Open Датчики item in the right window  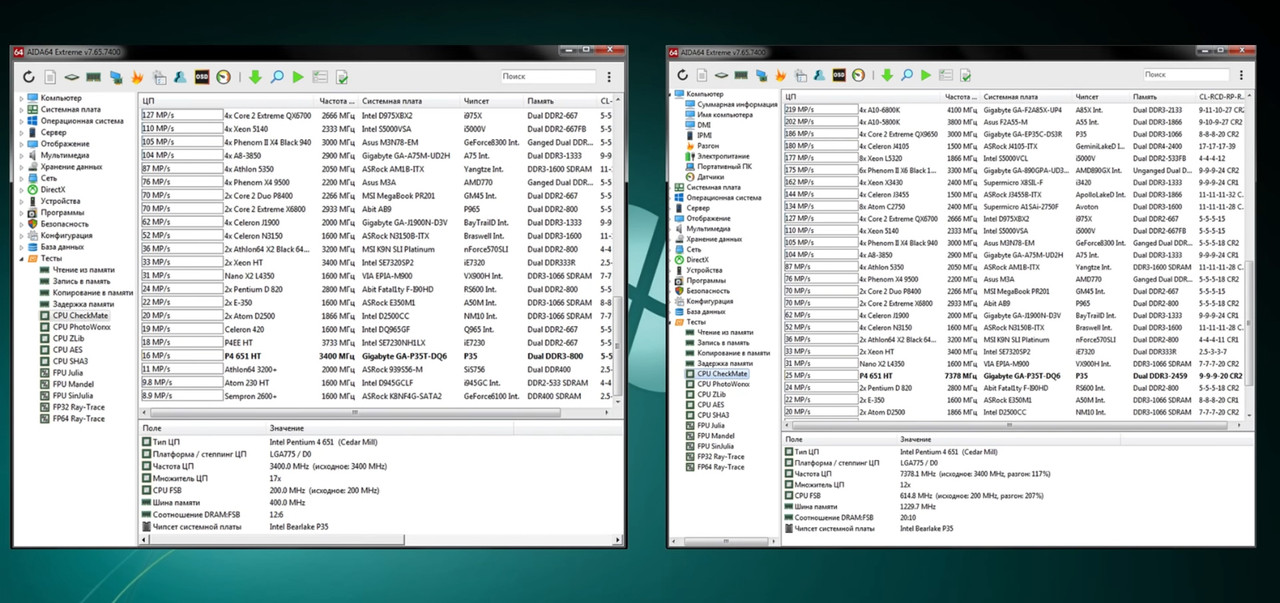click(x=712, y=177)
